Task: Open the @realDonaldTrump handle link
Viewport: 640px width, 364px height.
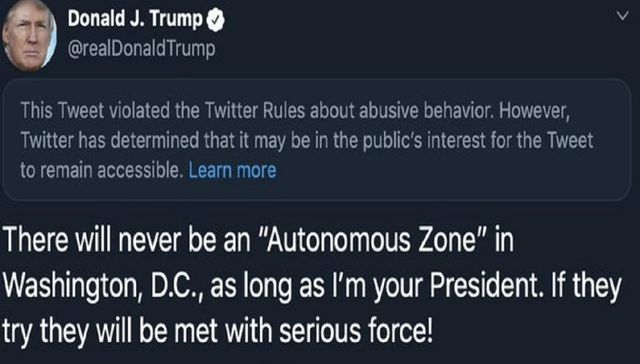Action: coord(141,49)
